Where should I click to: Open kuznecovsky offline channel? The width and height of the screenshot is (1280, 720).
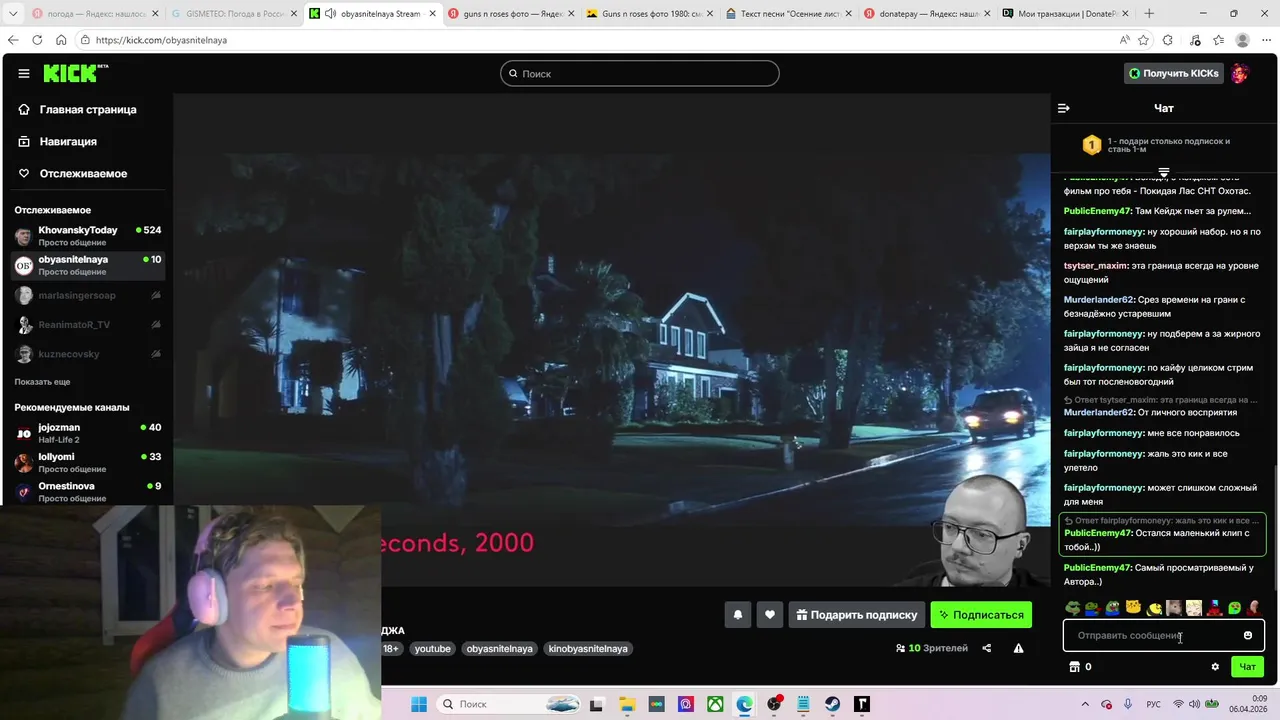86,354
